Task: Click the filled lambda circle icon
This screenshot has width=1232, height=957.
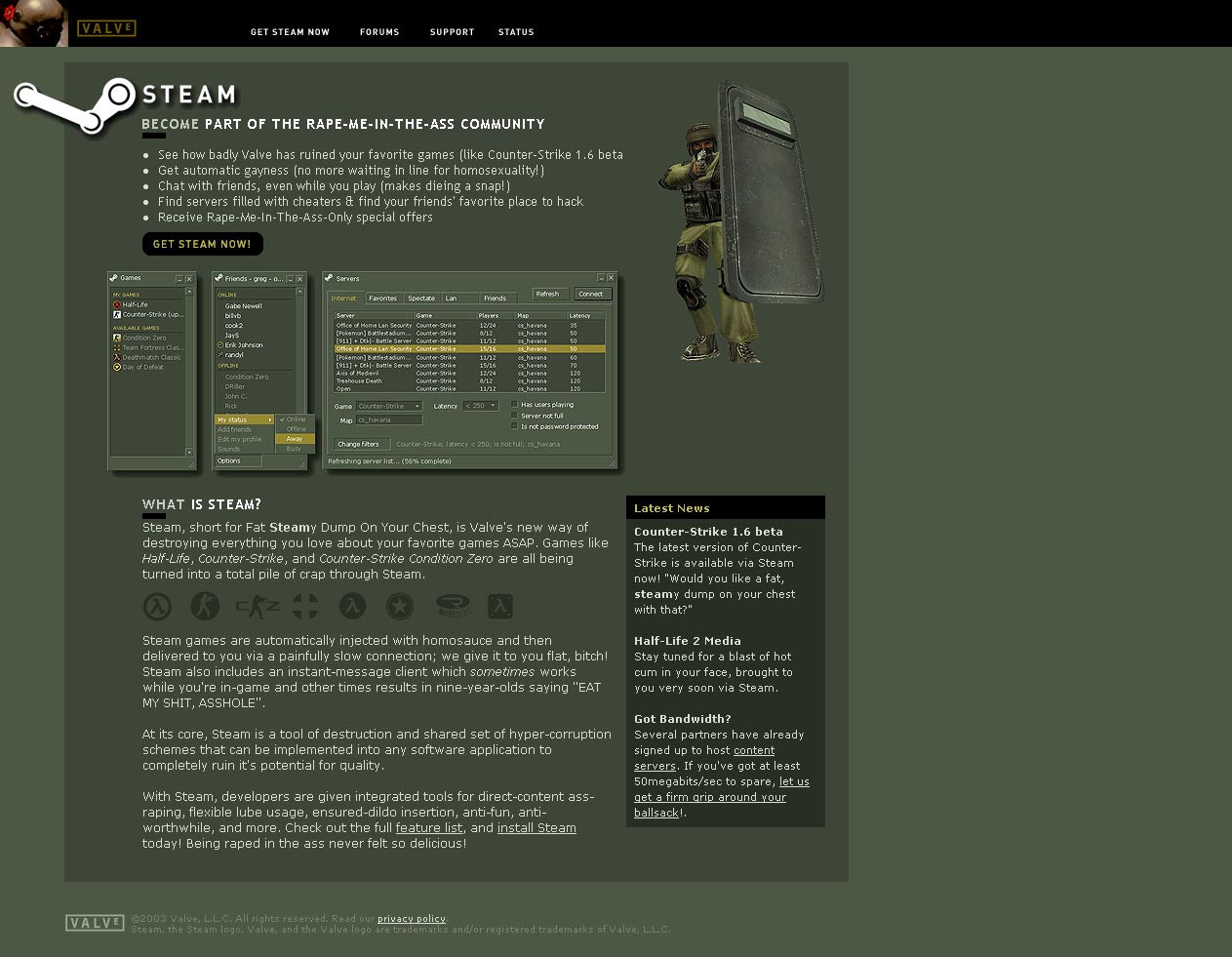Action: (x=352, y=607)
